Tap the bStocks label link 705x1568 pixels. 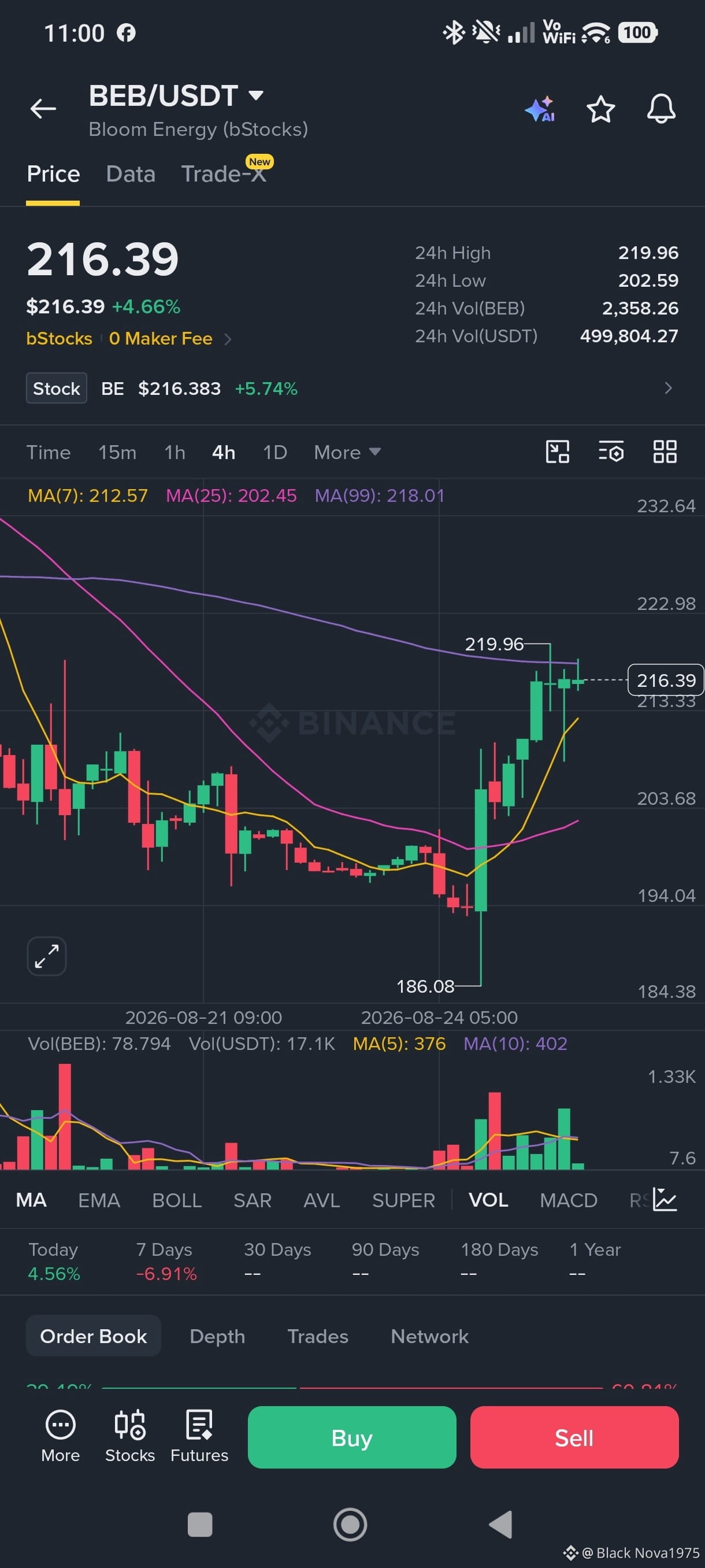59,338
